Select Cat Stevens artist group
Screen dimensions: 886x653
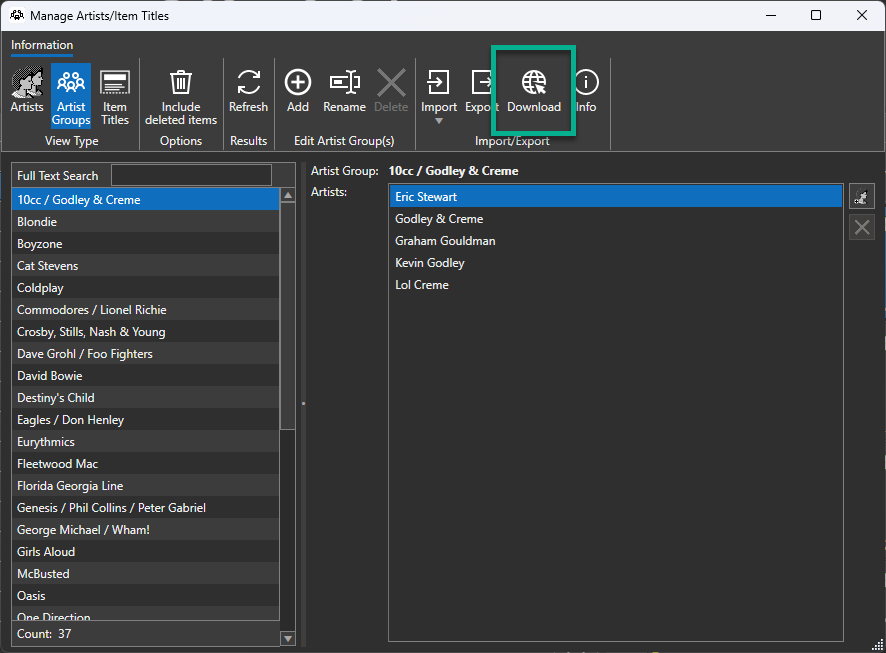[145, 265]
